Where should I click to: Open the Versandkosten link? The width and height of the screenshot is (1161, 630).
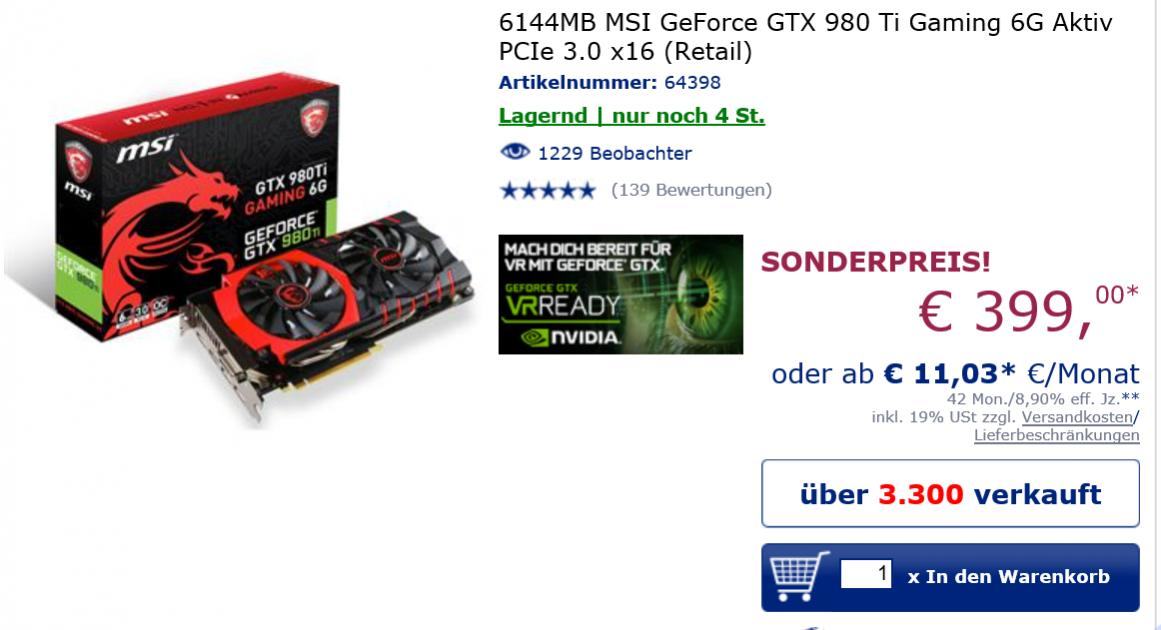pyautogui.click(x=1077, y=417)
